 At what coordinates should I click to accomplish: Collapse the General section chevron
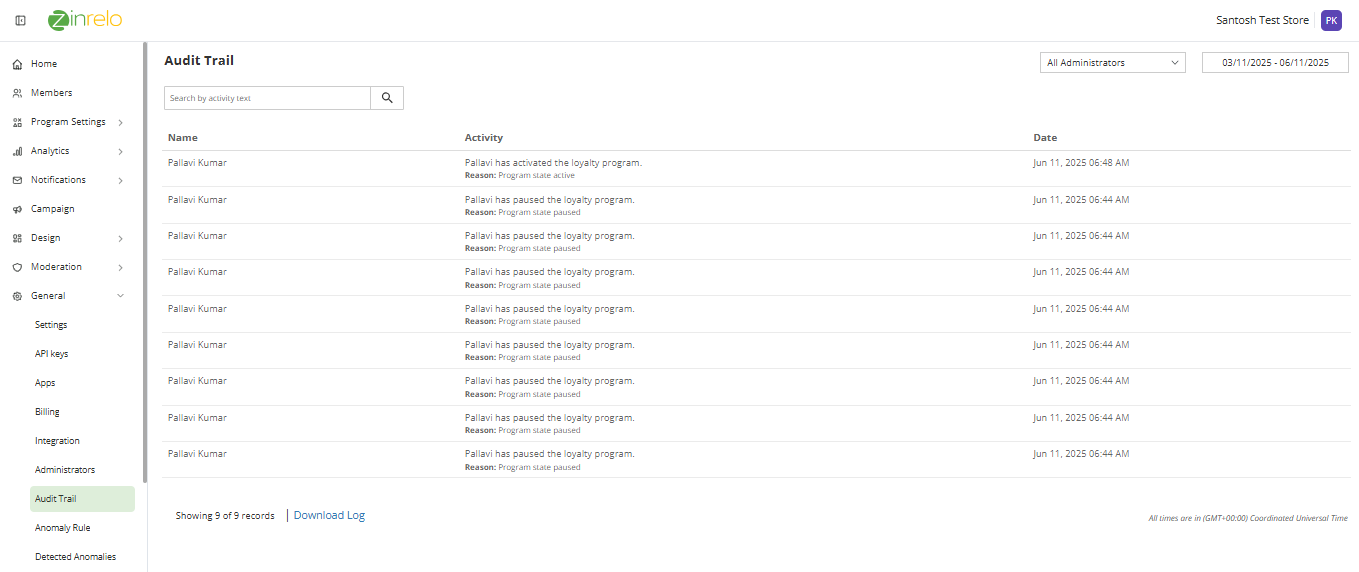coord(120,296)
